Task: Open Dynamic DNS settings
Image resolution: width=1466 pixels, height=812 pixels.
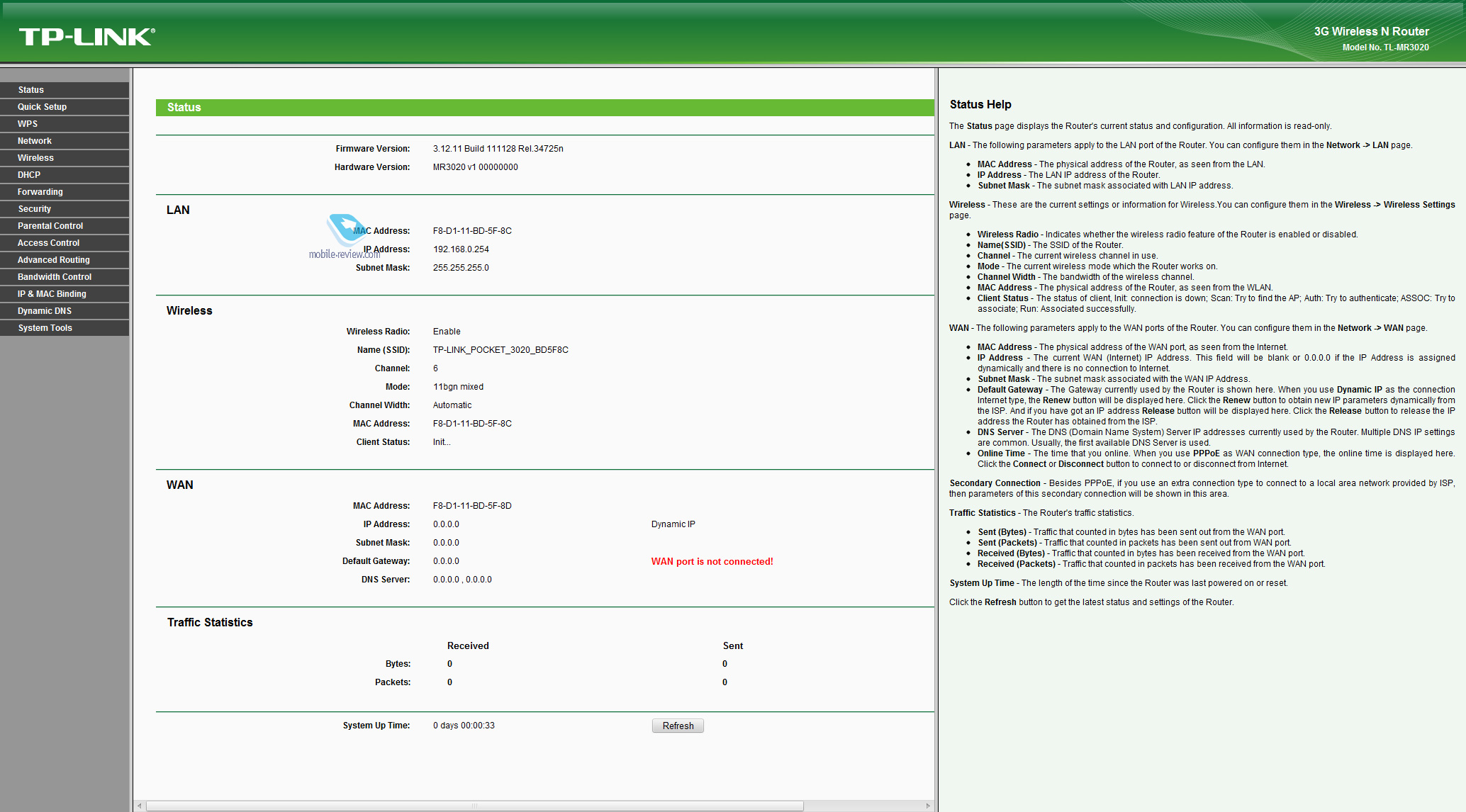Action: [65, 311]
